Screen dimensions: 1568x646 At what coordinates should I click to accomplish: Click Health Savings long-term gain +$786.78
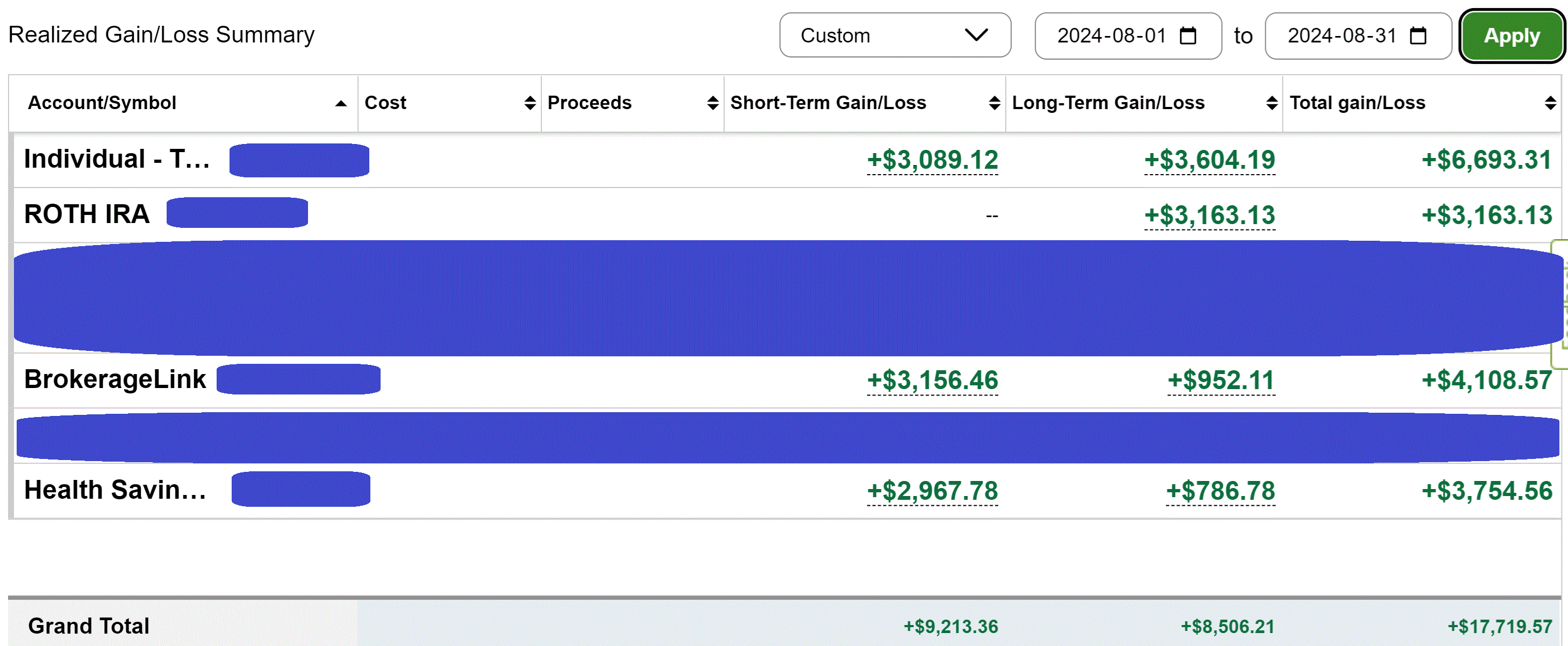[1220, 491]
